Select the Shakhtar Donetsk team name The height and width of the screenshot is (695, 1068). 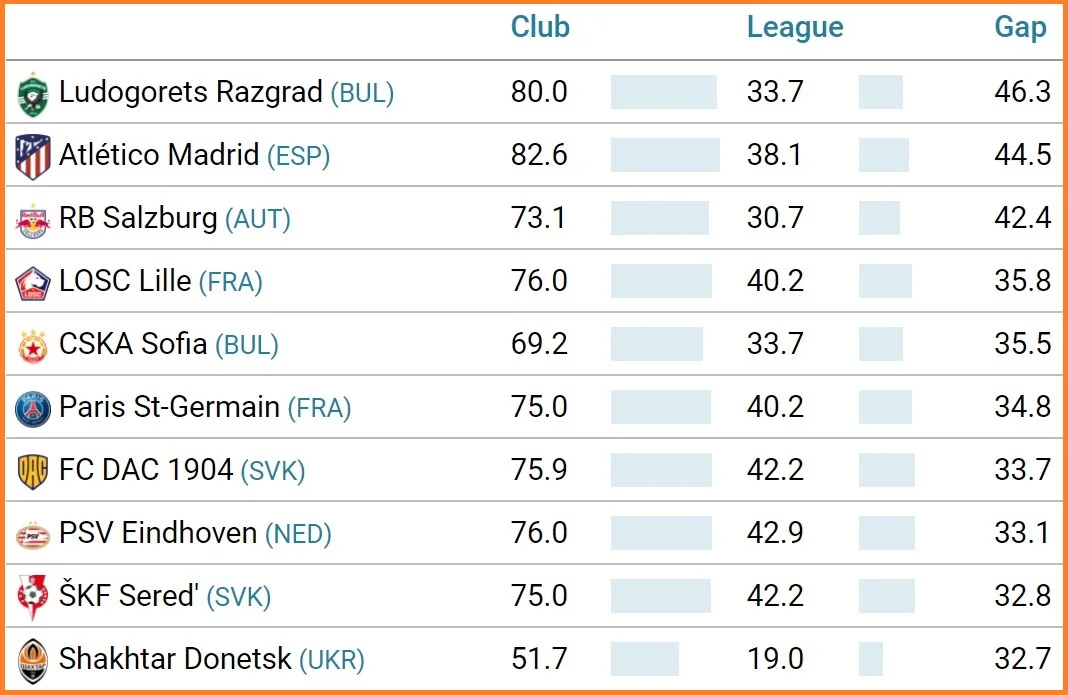click(x=175, y=659)
